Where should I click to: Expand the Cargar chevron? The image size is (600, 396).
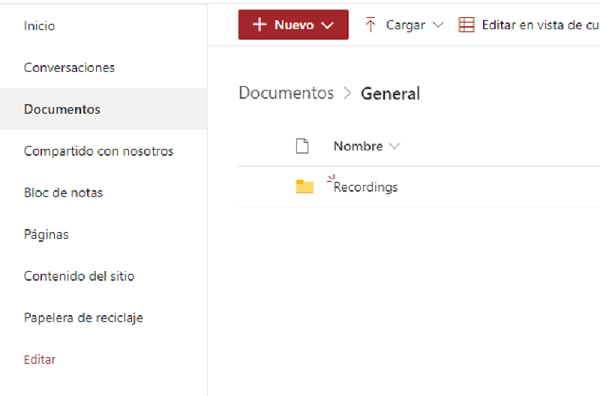(x=438, y=25)
